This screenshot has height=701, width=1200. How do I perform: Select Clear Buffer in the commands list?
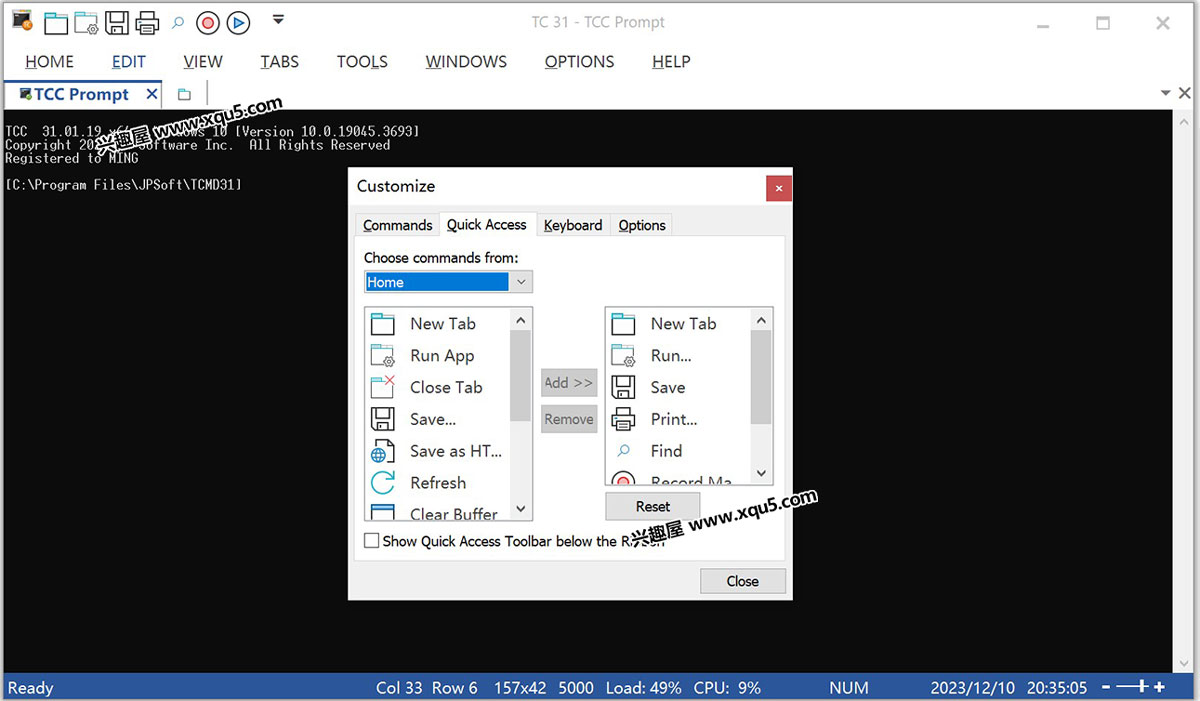[x=437, y=511]
